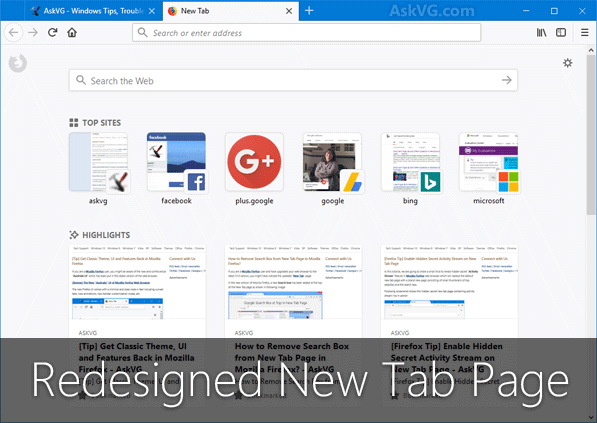Go to the Home page
Image resolution: width=597 pixels, height=423 pixels.
[x=72, y=32]
